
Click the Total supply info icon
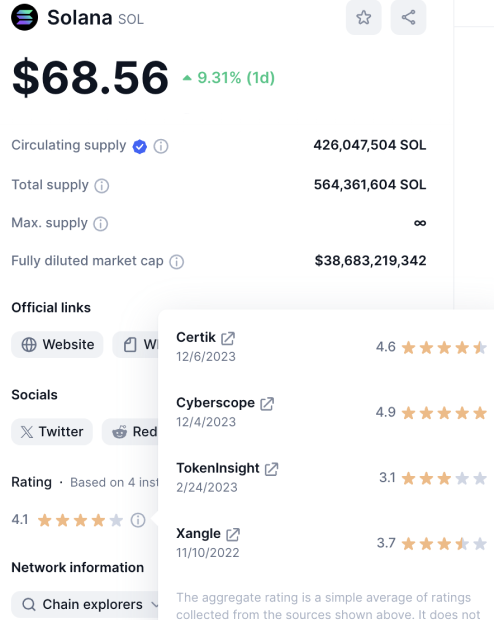(102, 185)
